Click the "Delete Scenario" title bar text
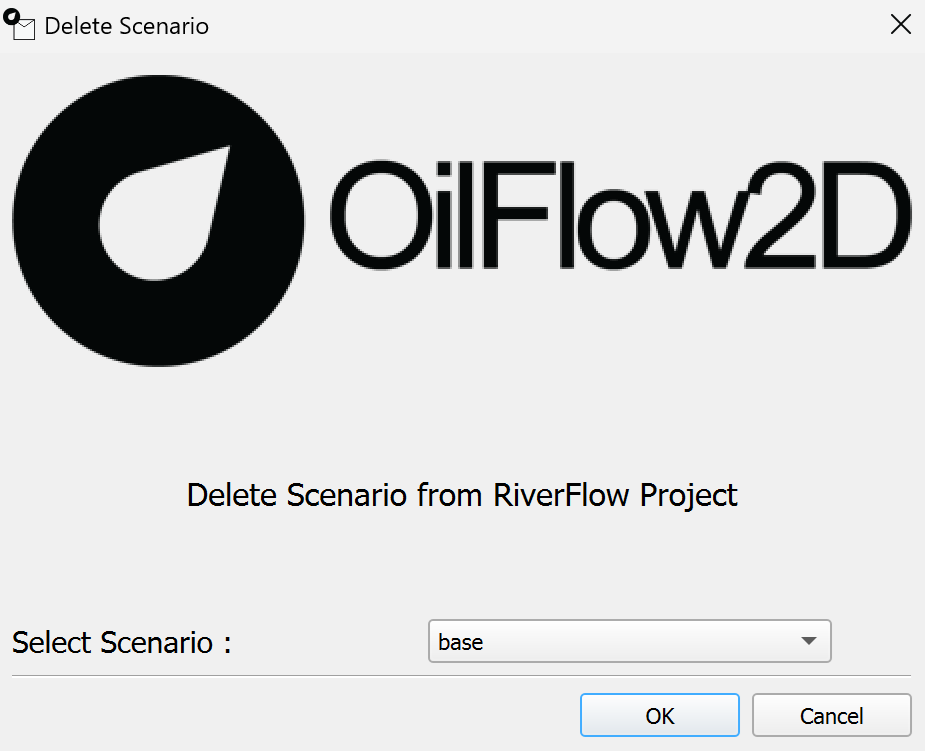The width and height of the screenshot is (925, 751). pos(127,26)
